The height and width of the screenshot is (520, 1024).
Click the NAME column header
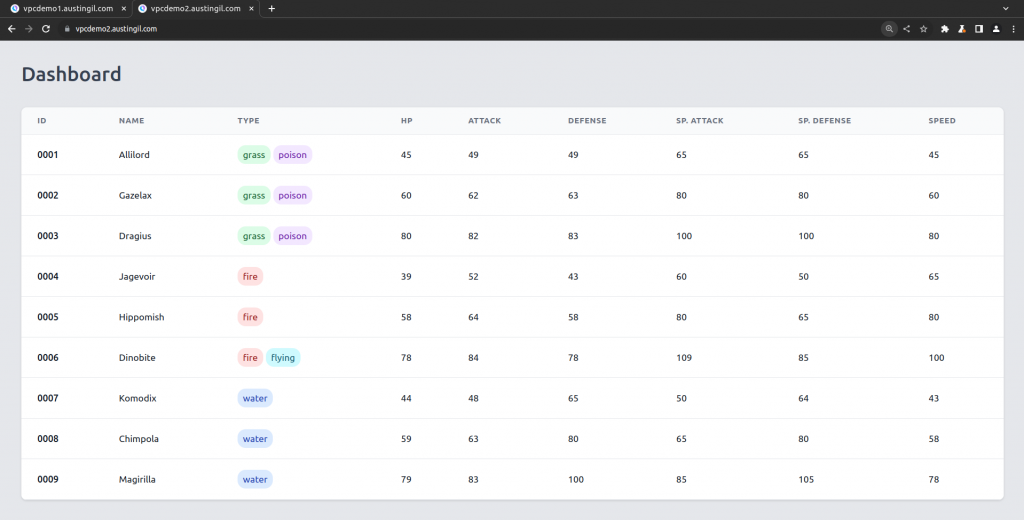[x=131, y=121]
